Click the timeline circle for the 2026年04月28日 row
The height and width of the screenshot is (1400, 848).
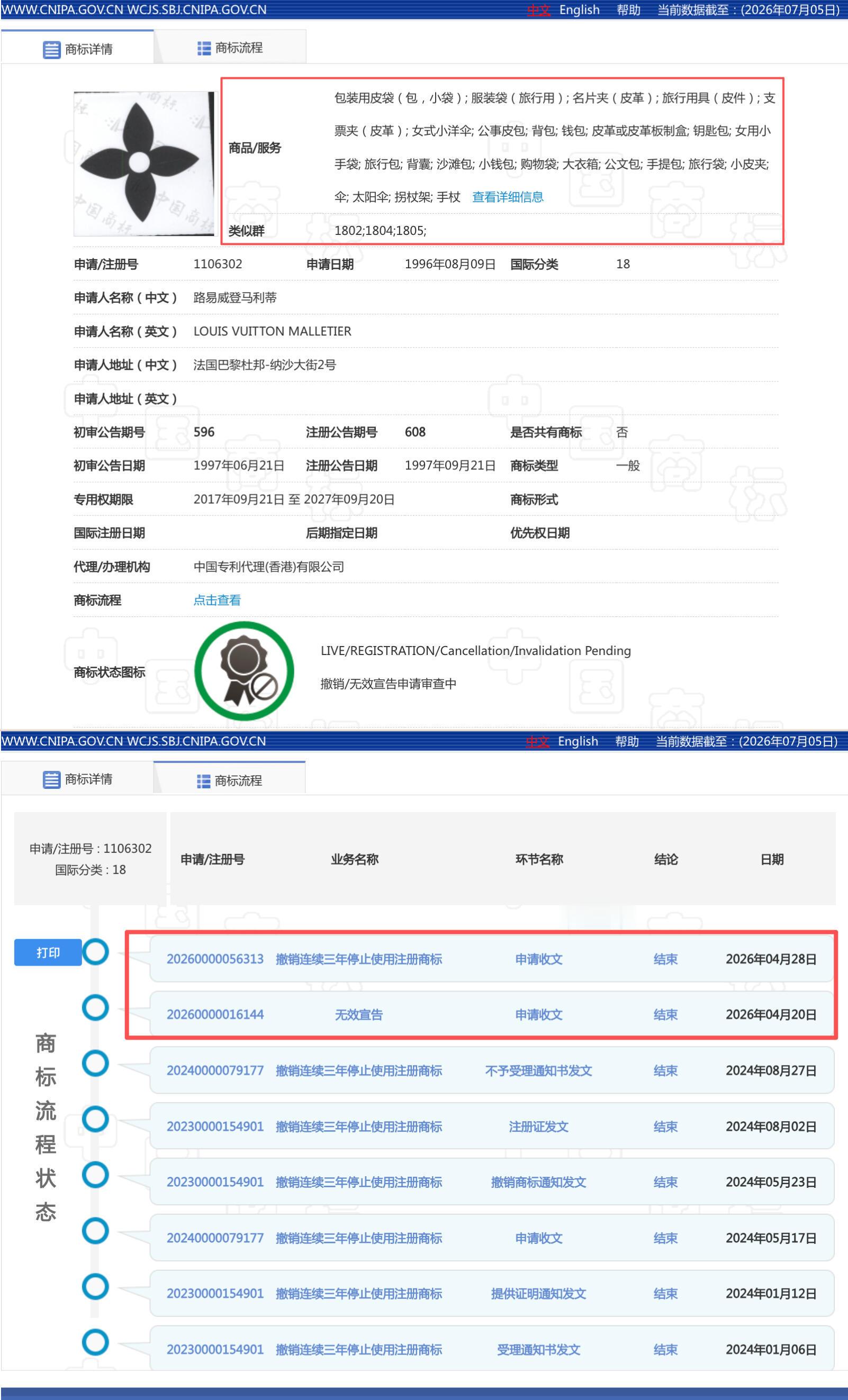(95, 952)
